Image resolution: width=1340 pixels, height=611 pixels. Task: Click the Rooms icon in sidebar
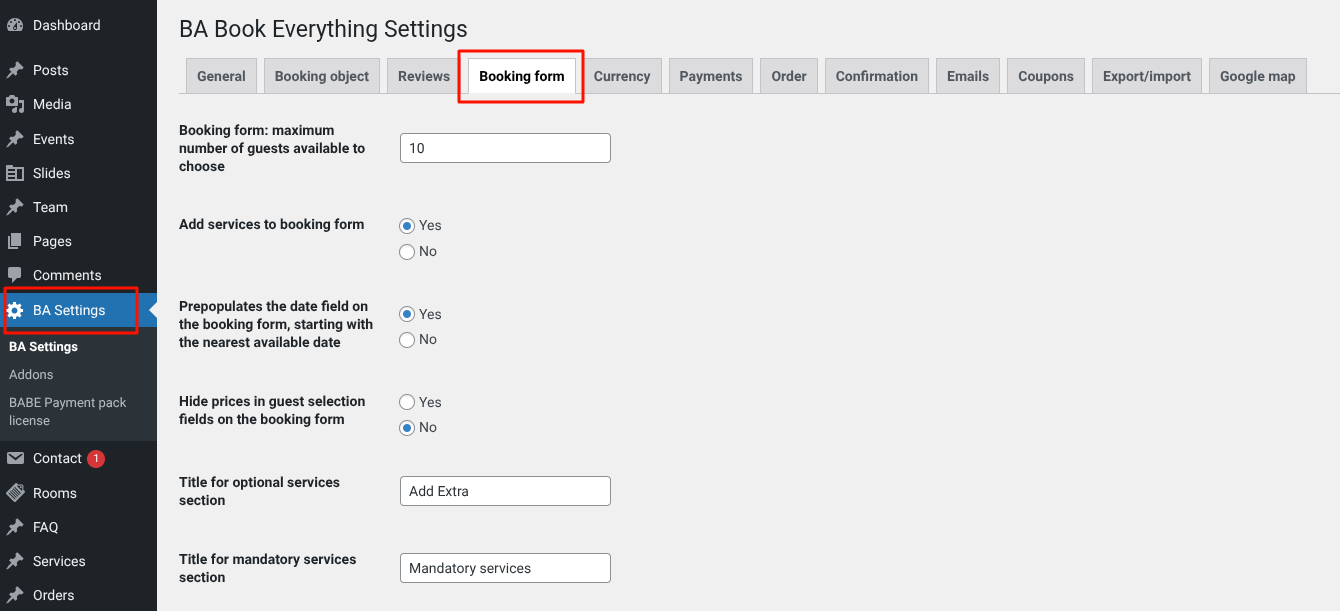(x=15, y=493)
